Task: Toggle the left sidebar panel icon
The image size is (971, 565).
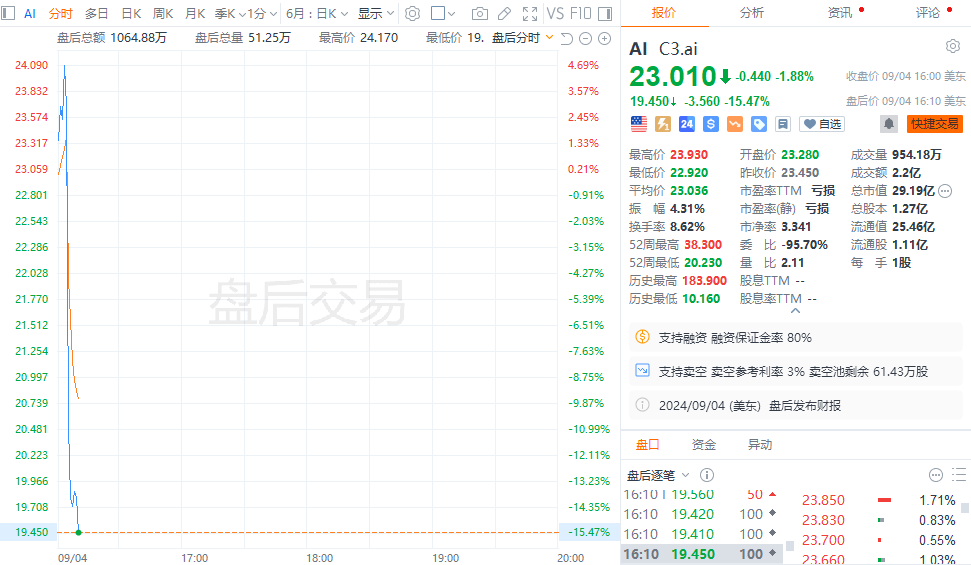Action: [9, 13]
